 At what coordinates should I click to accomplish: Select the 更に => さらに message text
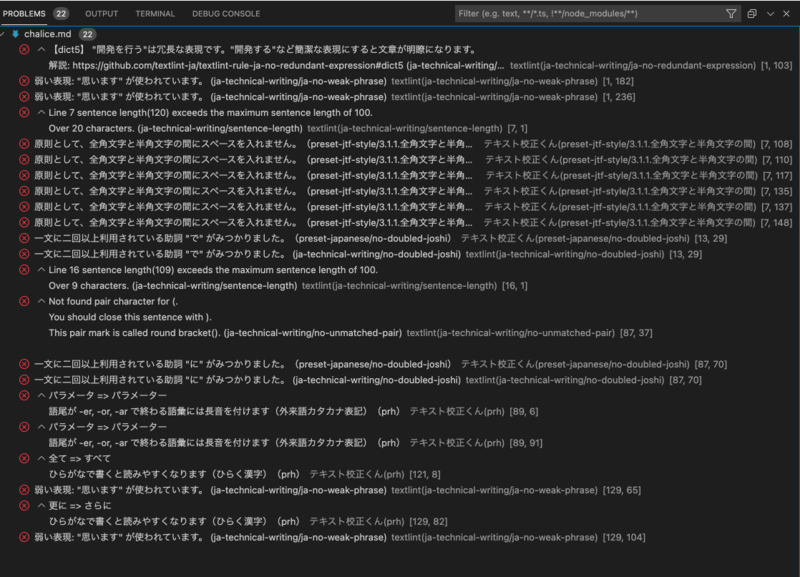pyautogui.click(x=80, y=506)
